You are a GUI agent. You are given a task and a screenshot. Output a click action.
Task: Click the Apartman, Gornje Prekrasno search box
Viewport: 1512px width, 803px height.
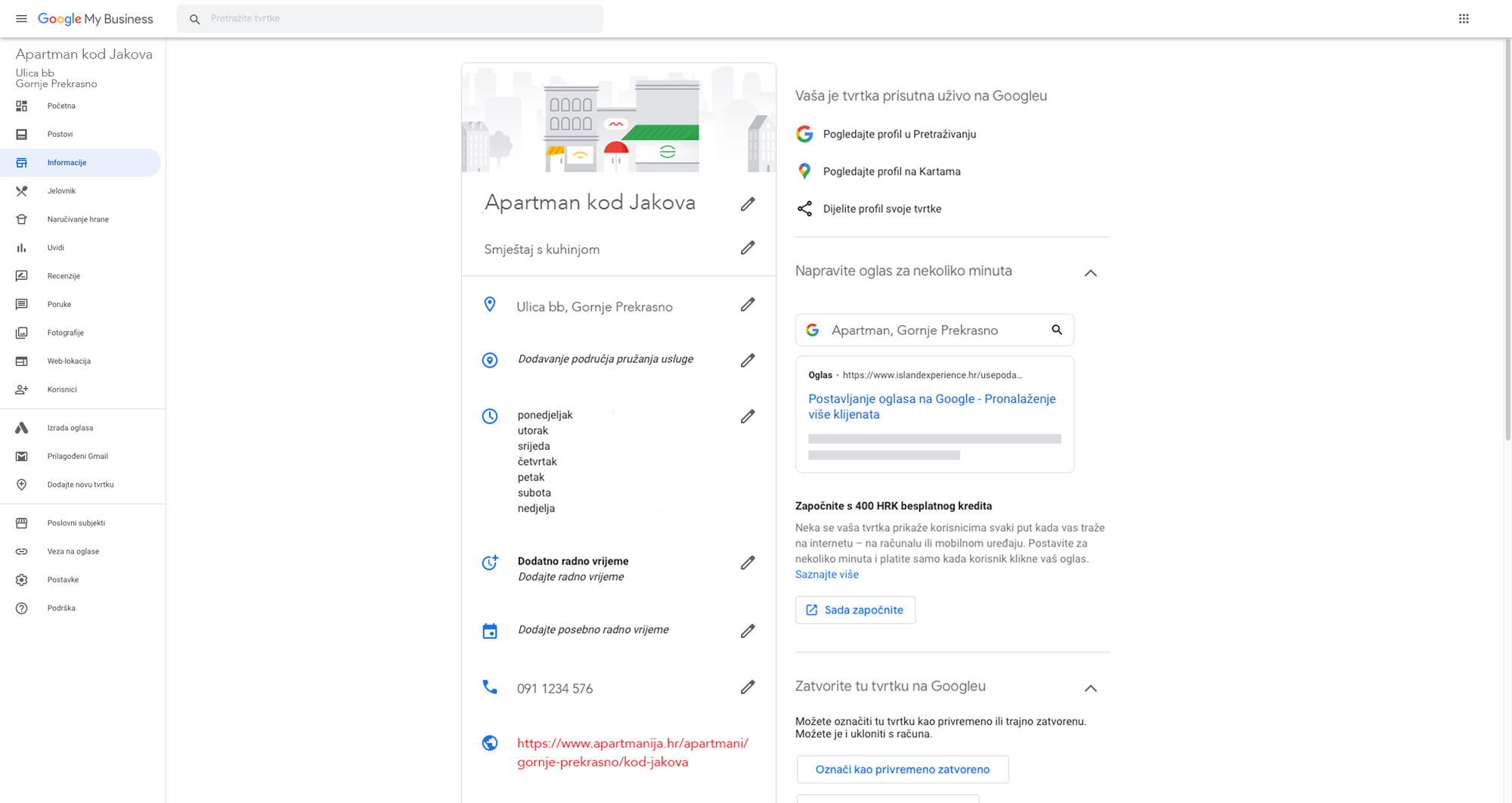(934, 330)
